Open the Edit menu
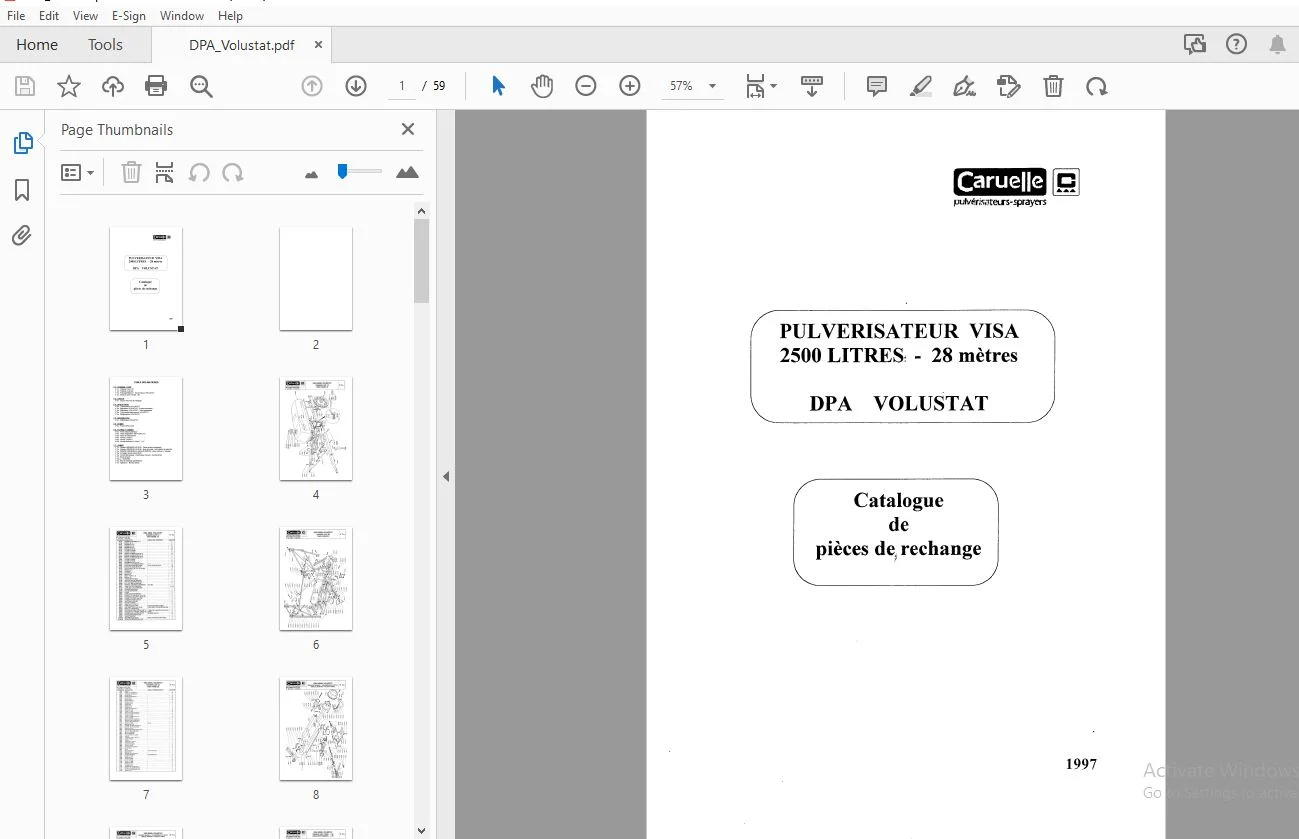Screen dimensions: 1299x839 49,15
